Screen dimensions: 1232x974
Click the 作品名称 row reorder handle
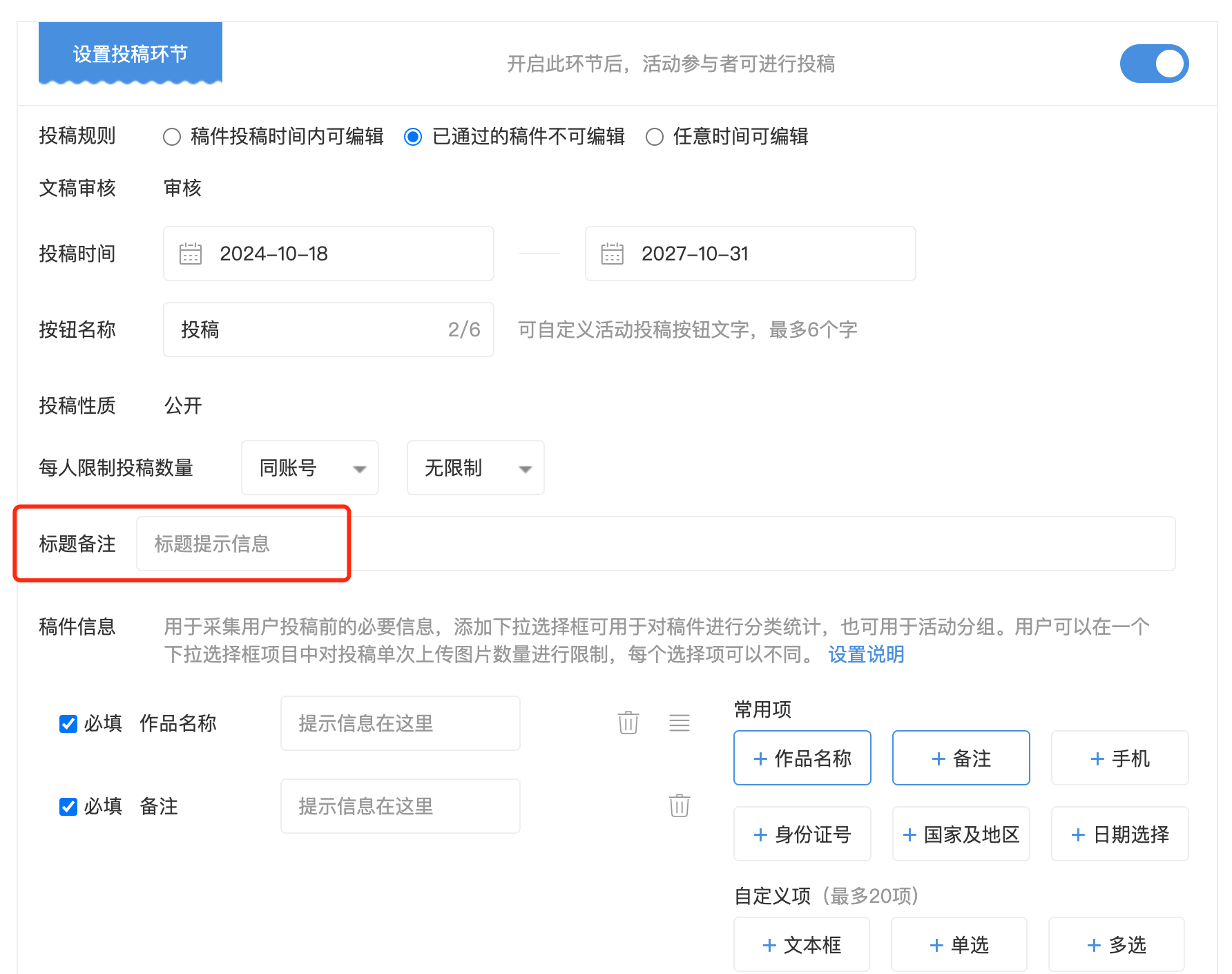679,723
